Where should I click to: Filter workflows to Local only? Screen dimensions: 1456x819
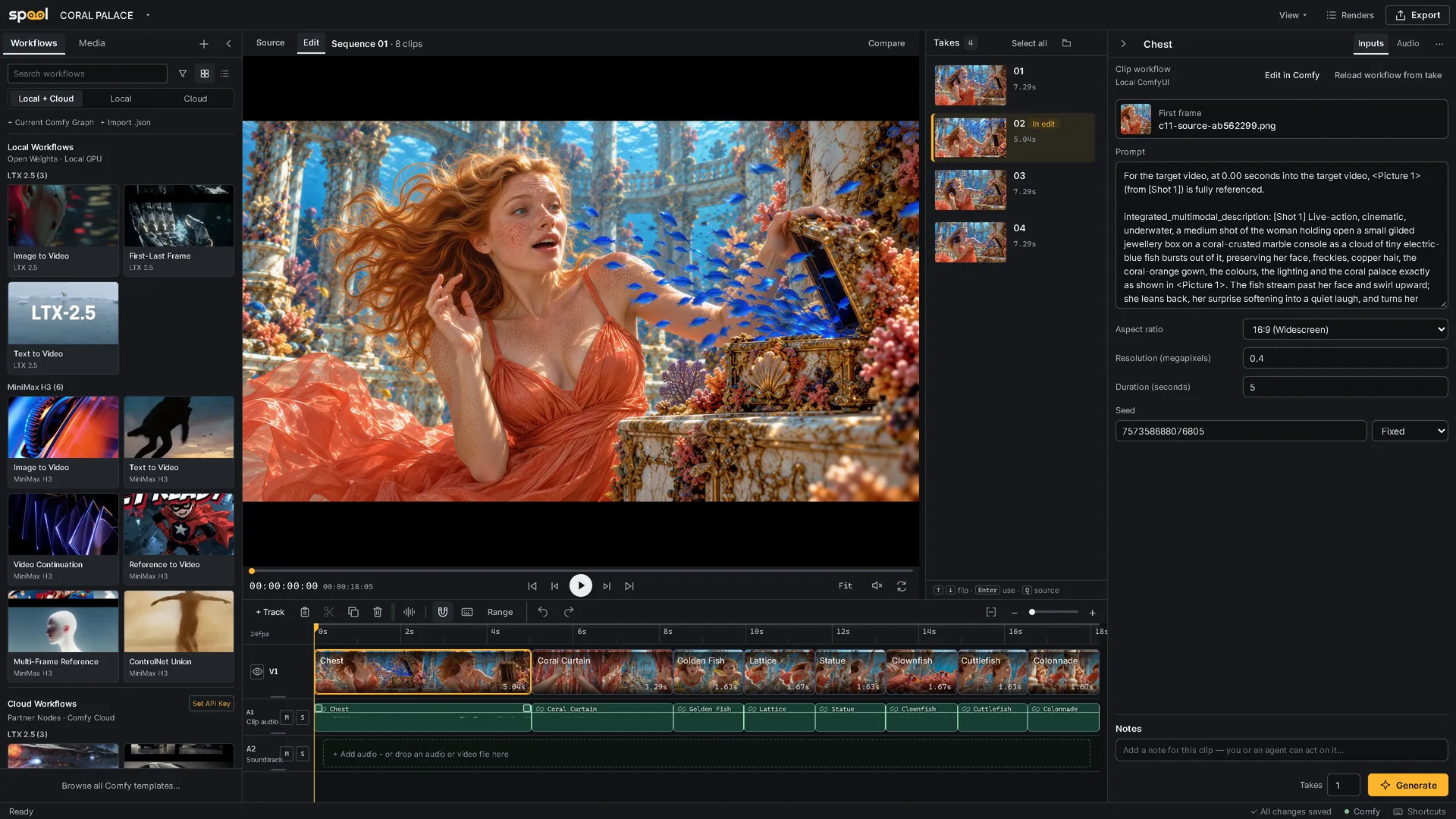[x=121, y=99]
